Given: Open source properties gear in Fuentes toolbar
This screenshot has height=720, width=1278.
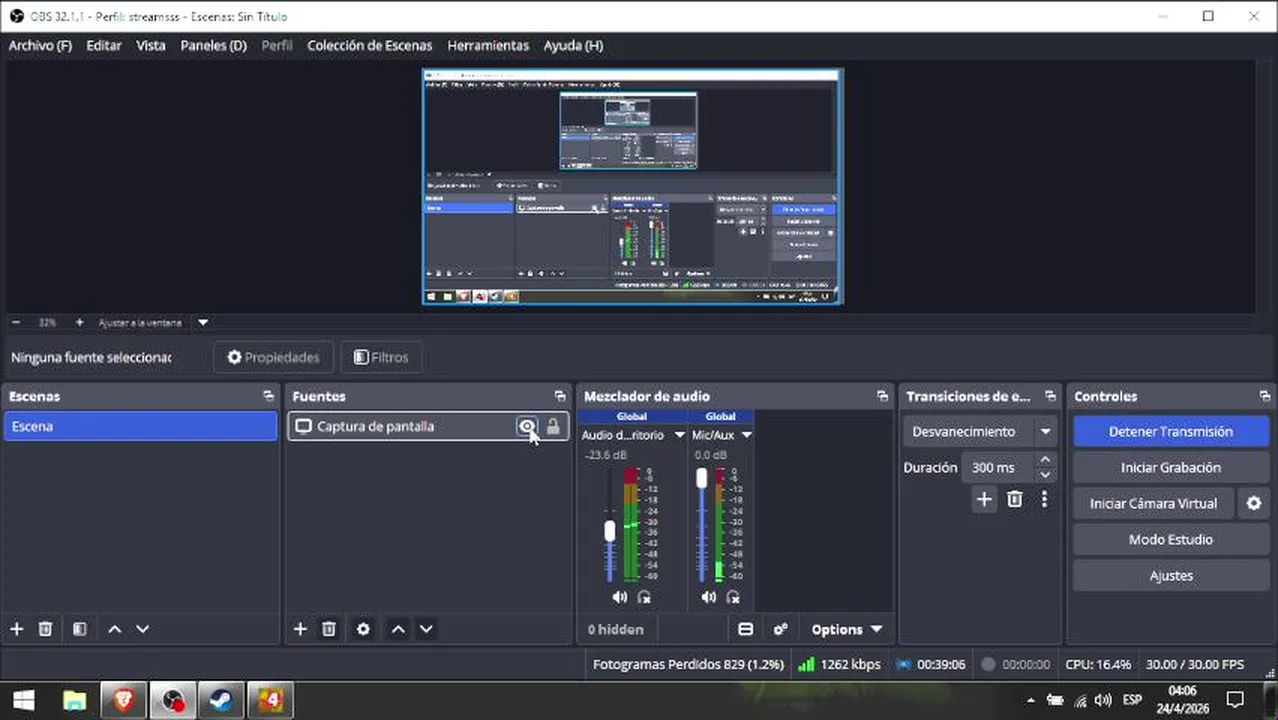Looking at the screenshot, I should [363, 629].
